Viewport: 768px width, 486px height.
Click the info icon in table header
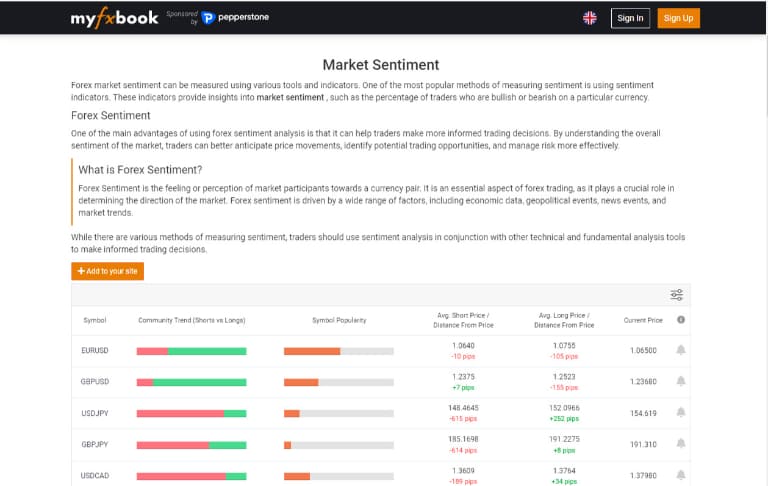point(681,320)
